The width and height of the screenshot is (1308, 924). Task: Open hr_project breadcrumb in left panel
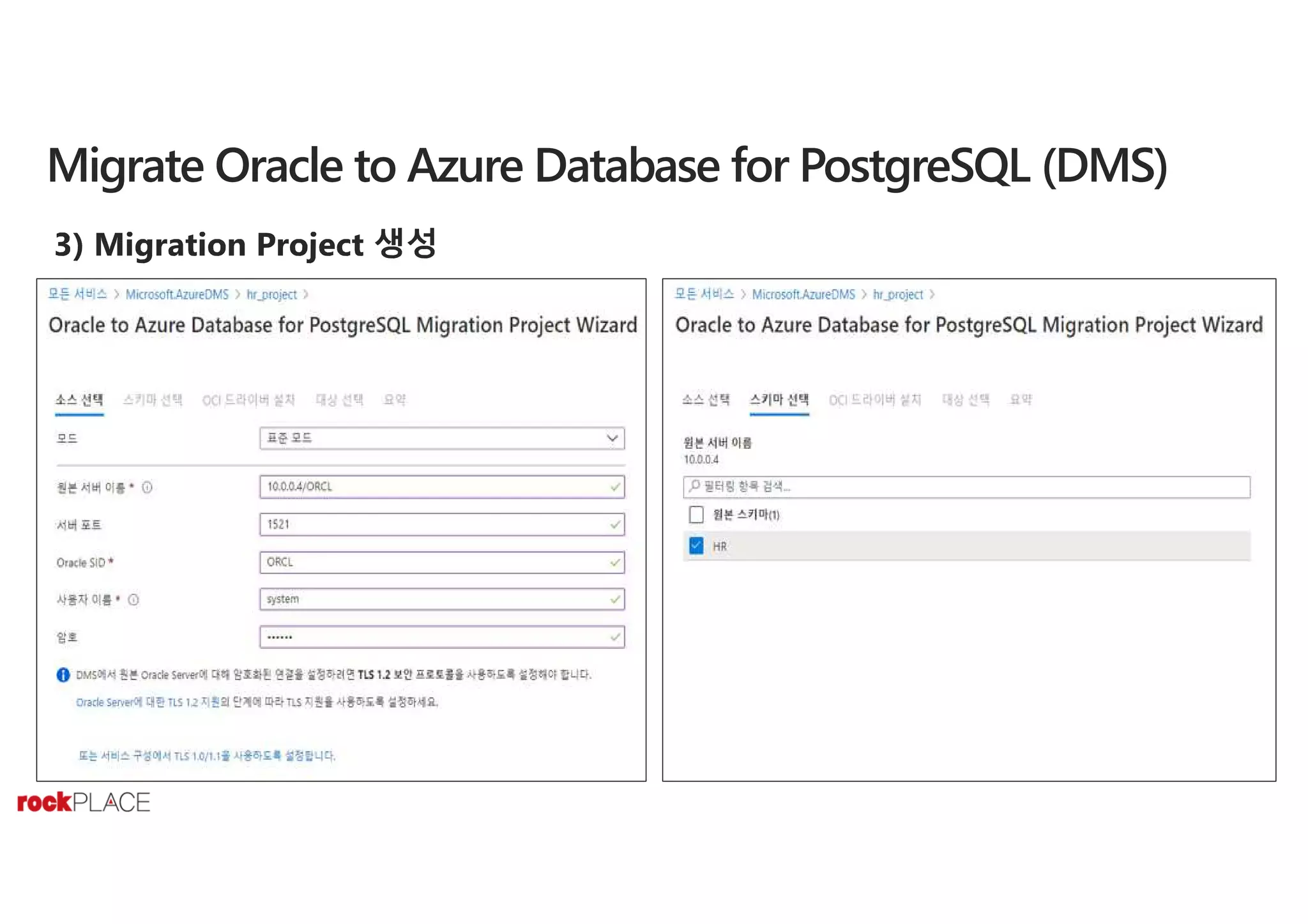pos(272,294)
